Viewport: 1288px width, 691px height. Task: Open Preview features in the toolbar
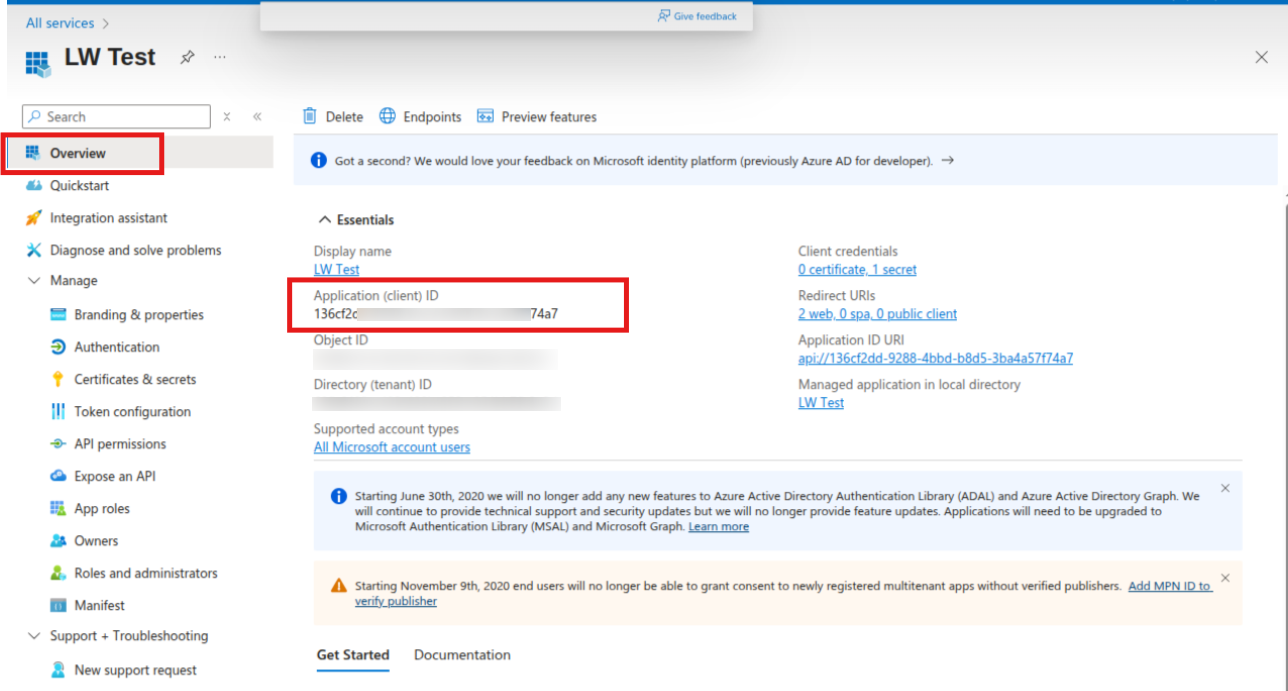click(537, 117)
